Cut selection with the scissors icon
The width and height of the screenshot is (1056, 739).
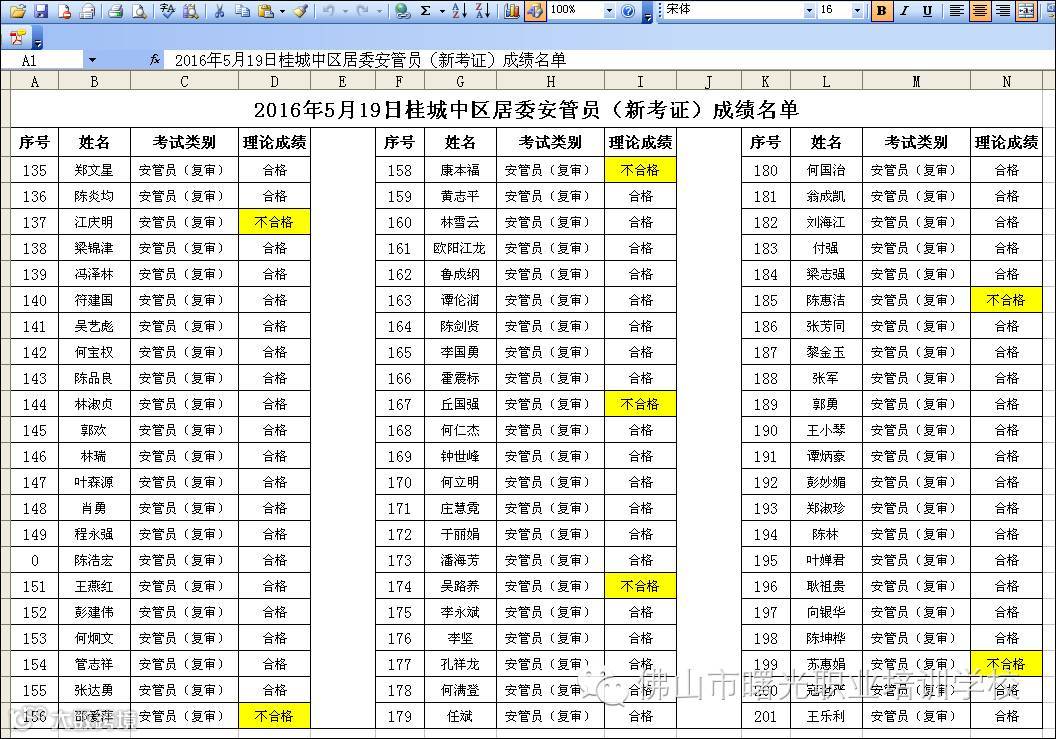point(219,11)
